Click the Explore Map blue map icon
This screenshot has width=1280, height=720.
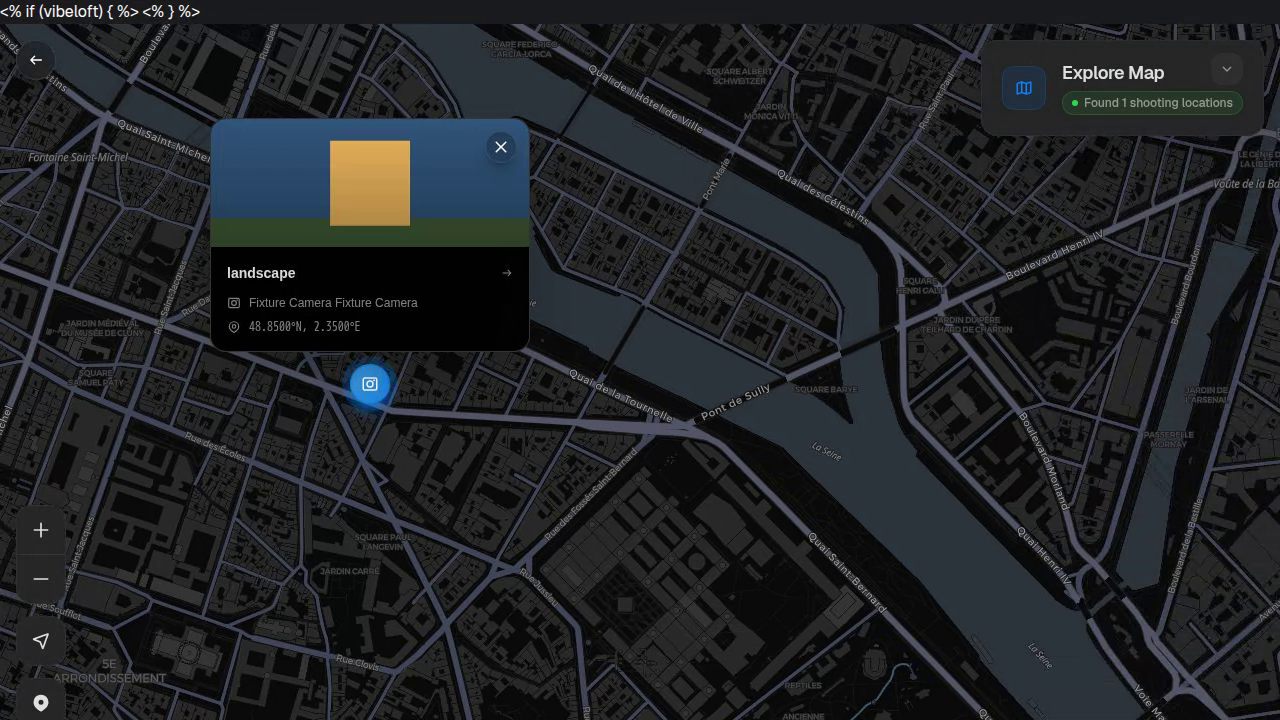pos(1024,88)
